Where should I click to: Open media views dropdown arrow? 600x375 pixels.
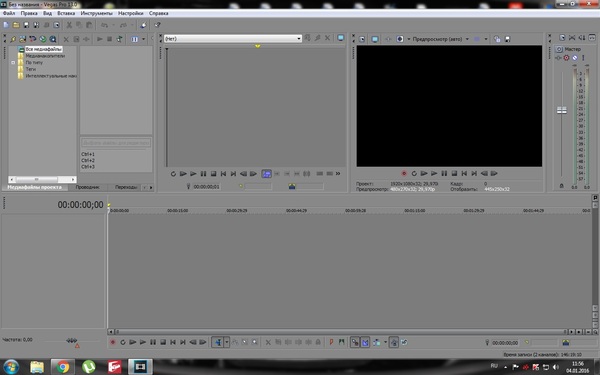[143, 39]
